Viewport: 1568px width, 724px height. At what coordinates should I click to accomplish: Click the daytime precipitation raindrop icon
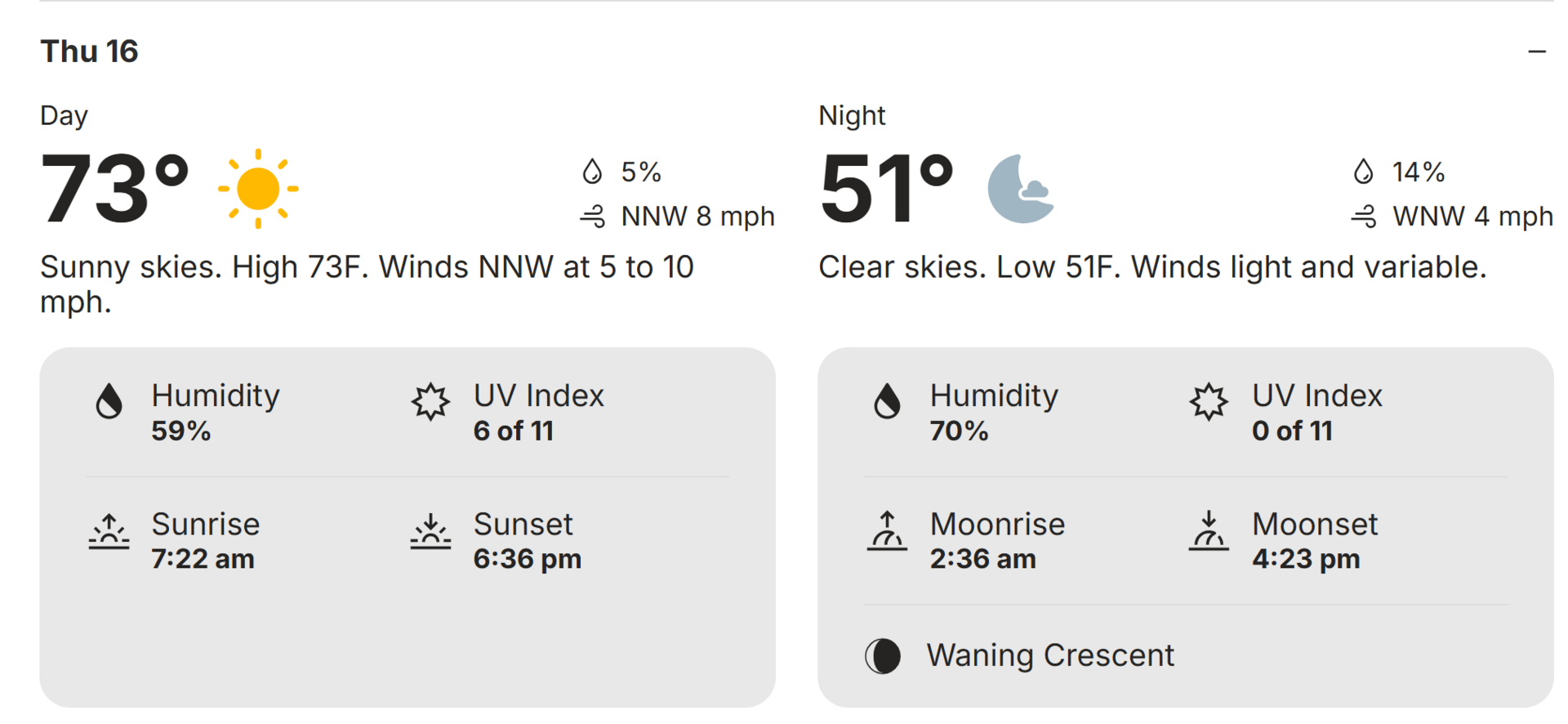[592, 172]
